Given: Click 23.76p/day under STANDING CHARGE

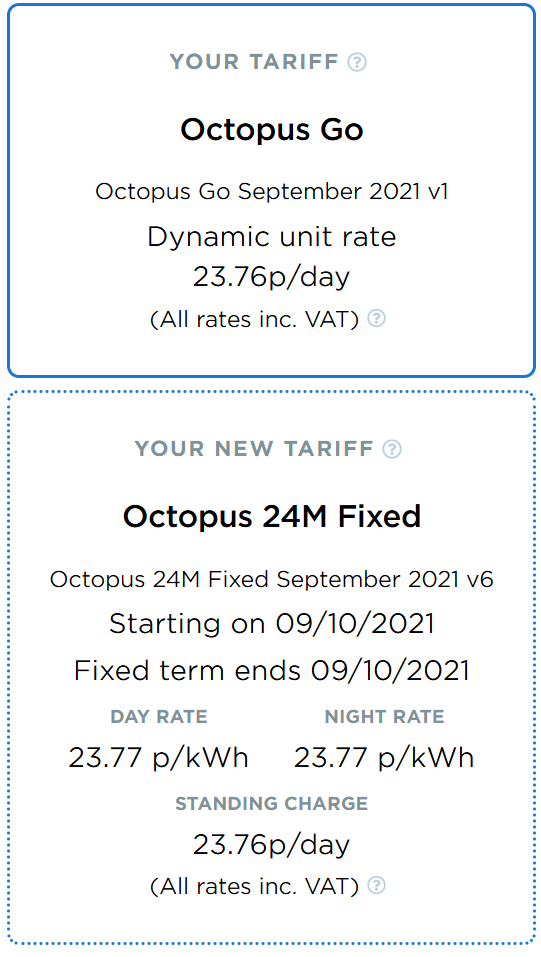Looking at the screenshot, I should click(272, 845).
